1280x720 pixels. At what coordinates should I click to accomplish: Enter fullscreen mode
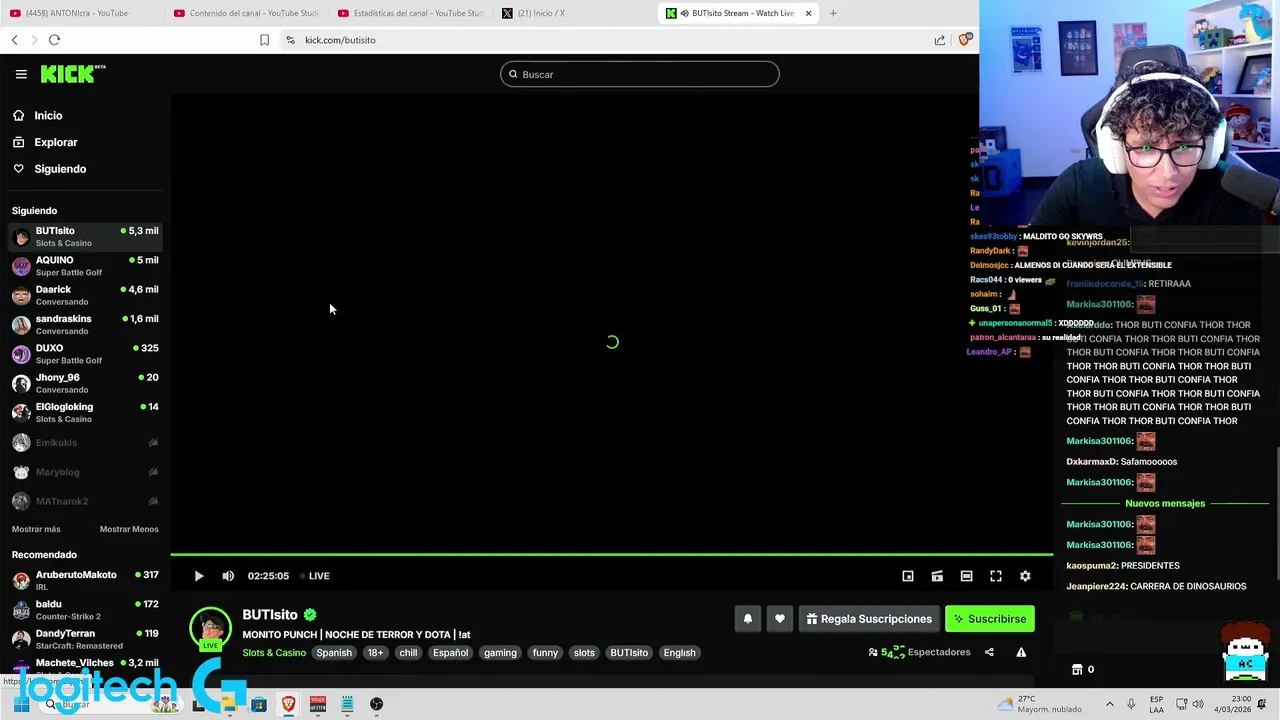click(996, 576)
